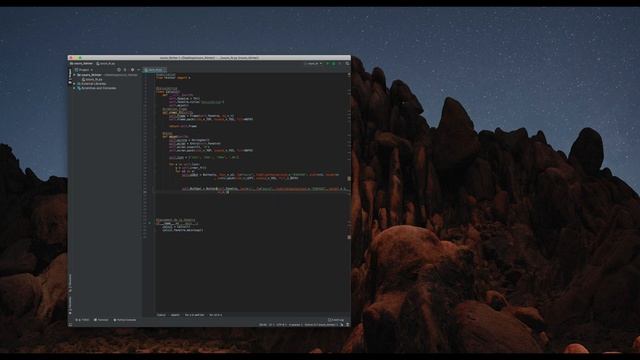The width and height of the screenshot is (640, 360).
Task: Click the indent spaces widget in status bar
Action: pos(296,325)
